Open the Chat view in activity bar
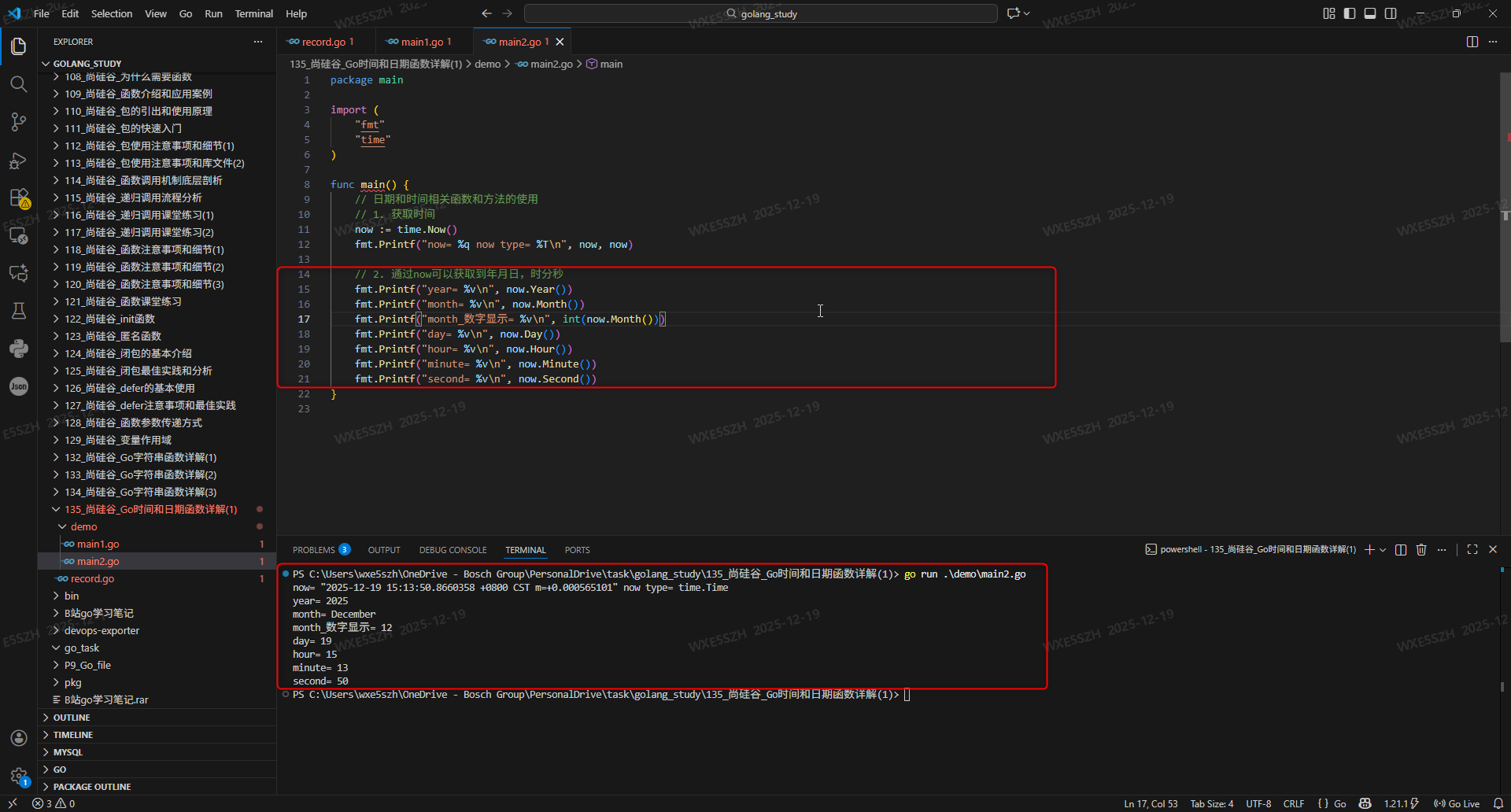Viewport: 1511px width, 812px height. click(x=19, y=273)
